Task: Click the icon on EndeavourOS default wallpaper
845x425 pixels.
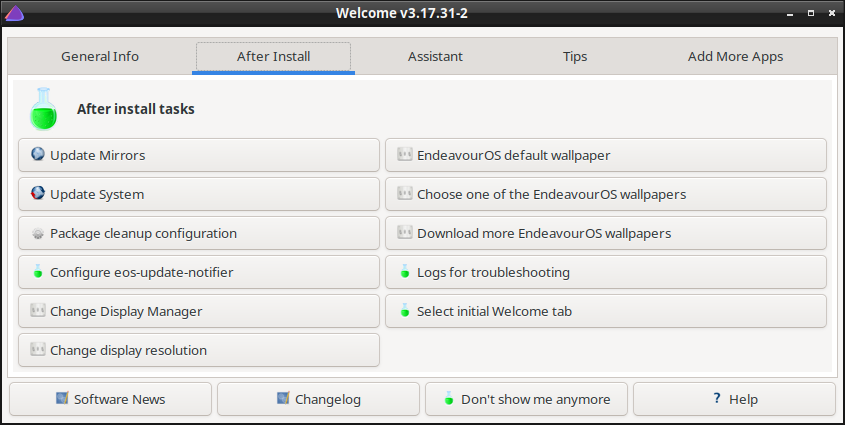Action: (405, 154)
